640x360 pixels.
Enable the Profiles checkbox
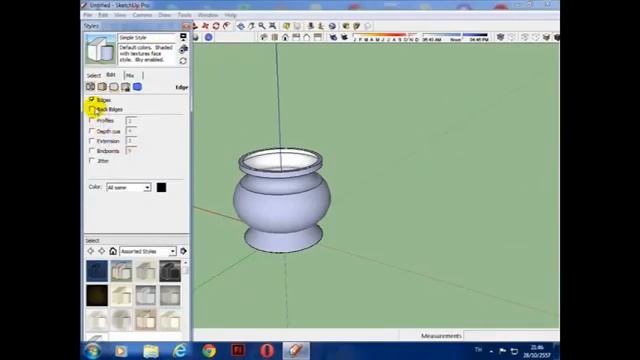click(x=92, y=120)
